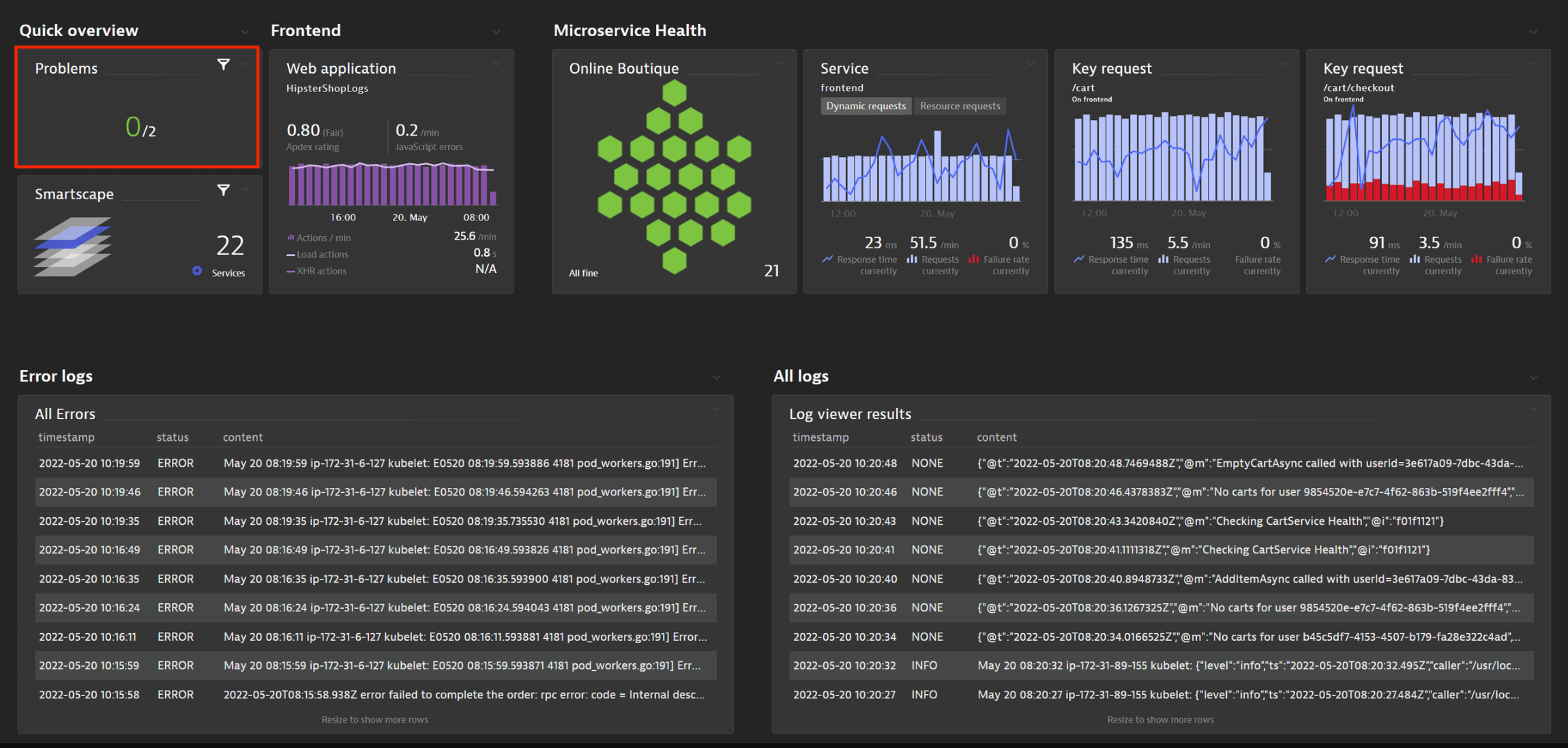The width and height of the screenshot is (1568, 748).
Task: Collapse the Frontend section chevron
Action: (x=497, y=32)
